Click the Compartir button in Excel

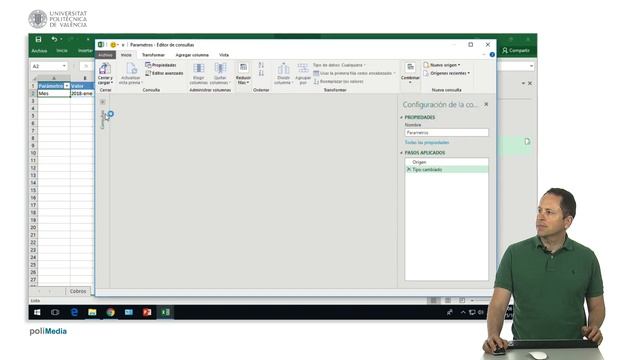point(516,50)
